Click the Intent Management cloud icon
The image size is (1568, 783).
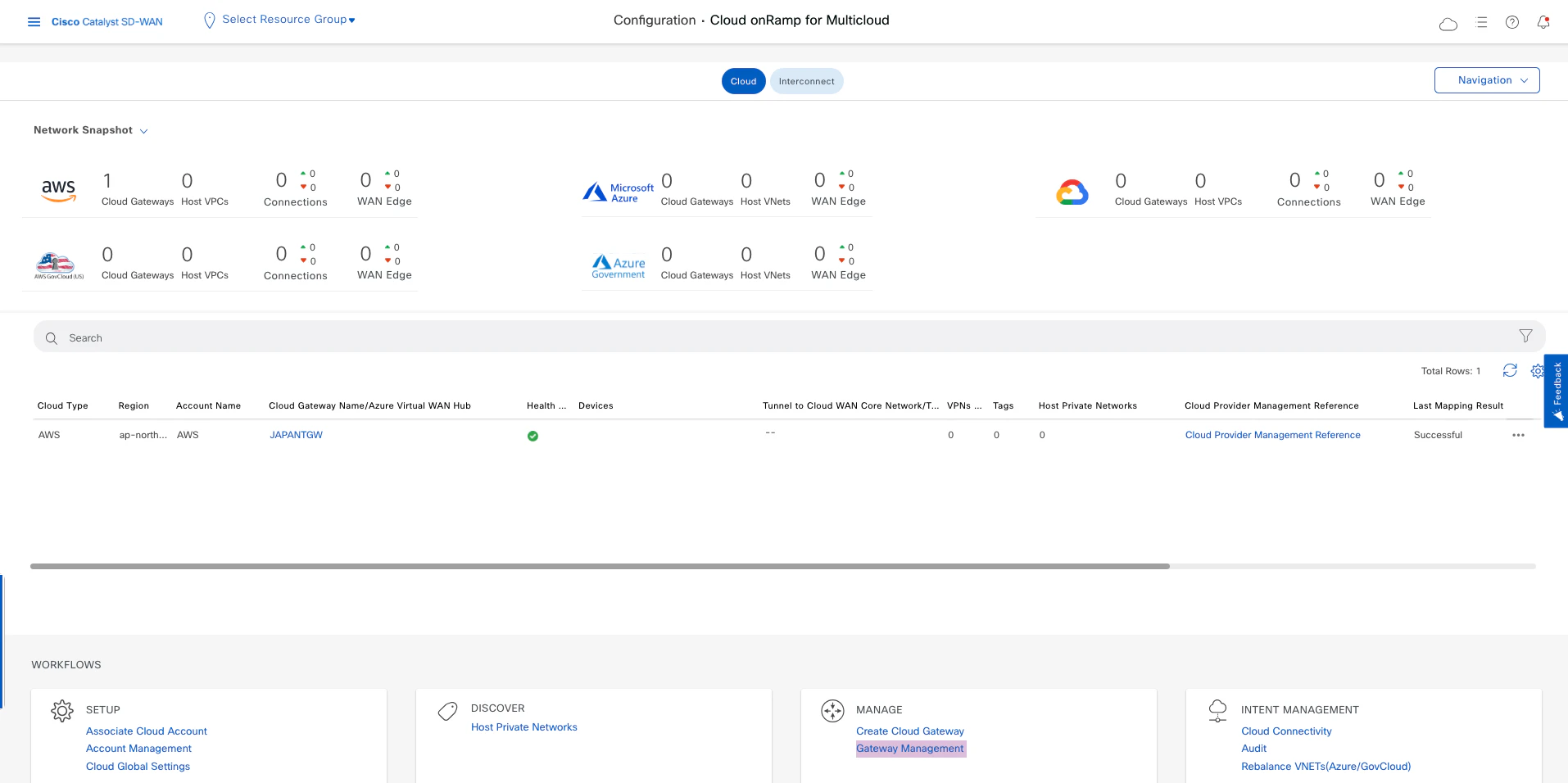coord(1217,710)
